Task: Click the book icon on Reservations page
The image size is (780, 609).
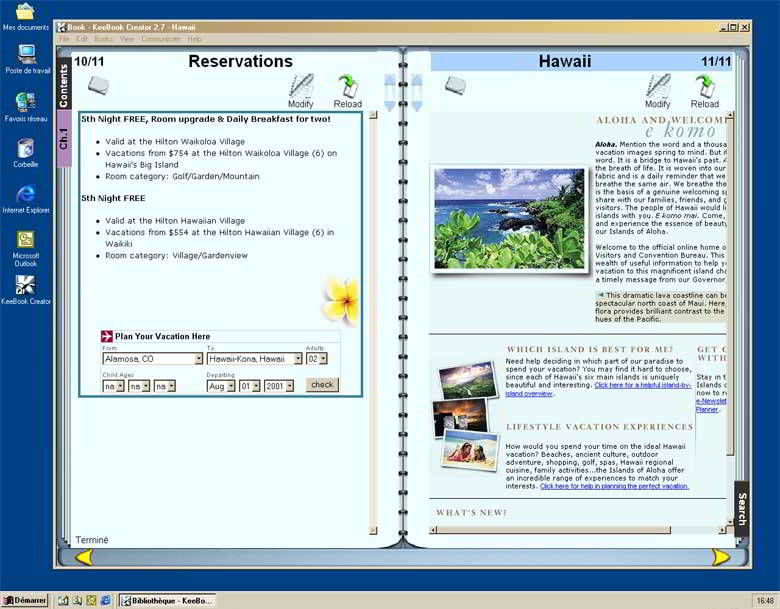Action: pos(98,86)
